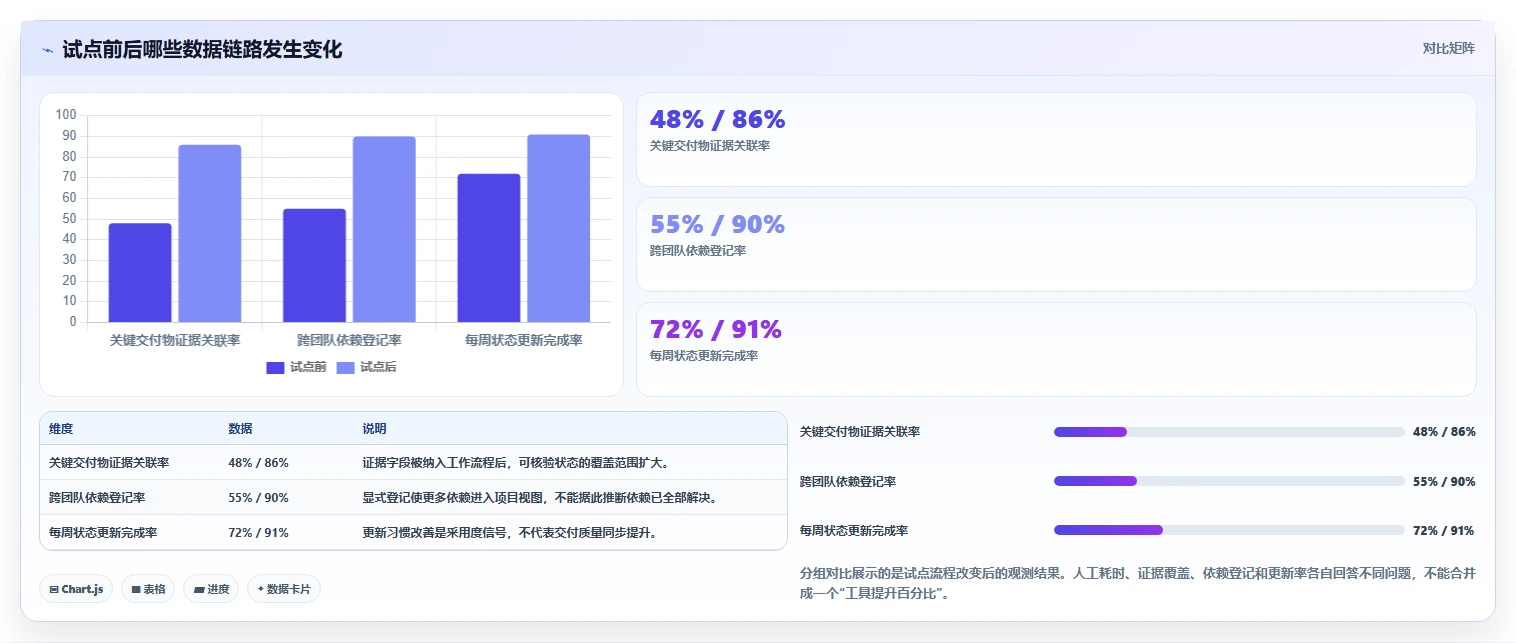1516x643 pixels.
Task: Click the 关键交付物证据关联率 label left of the progress bar
Action: (860, 432)
